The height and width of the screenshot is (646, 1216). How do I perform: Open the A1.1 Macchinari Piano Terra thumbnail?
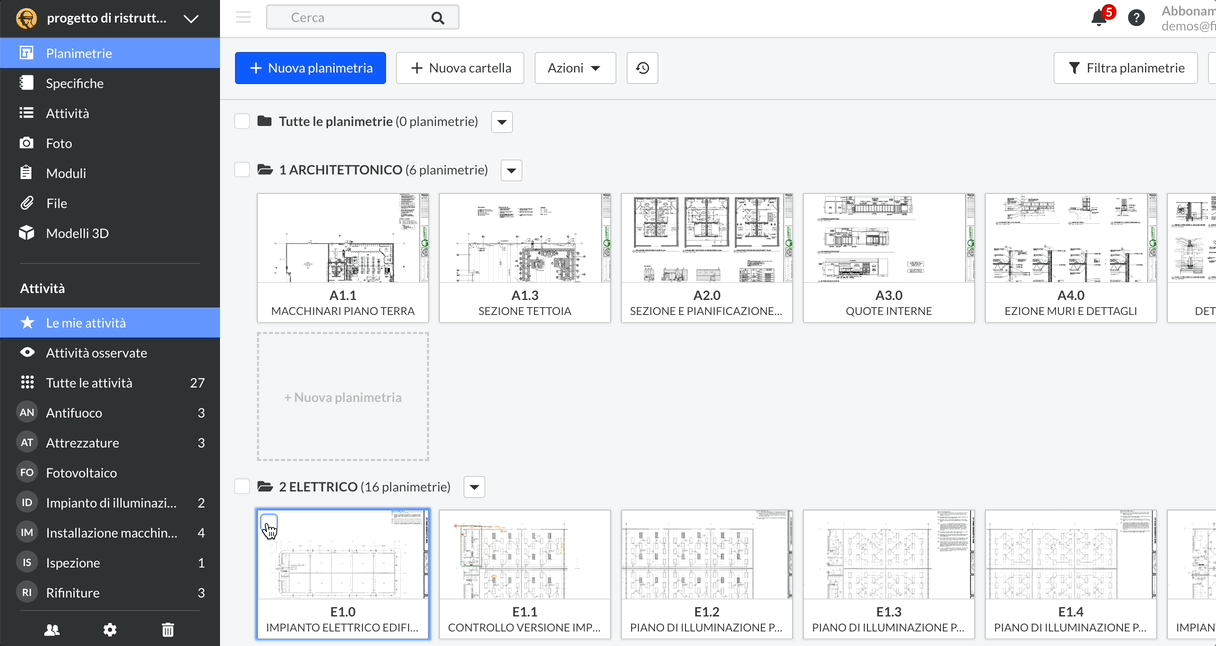point(343,238)
